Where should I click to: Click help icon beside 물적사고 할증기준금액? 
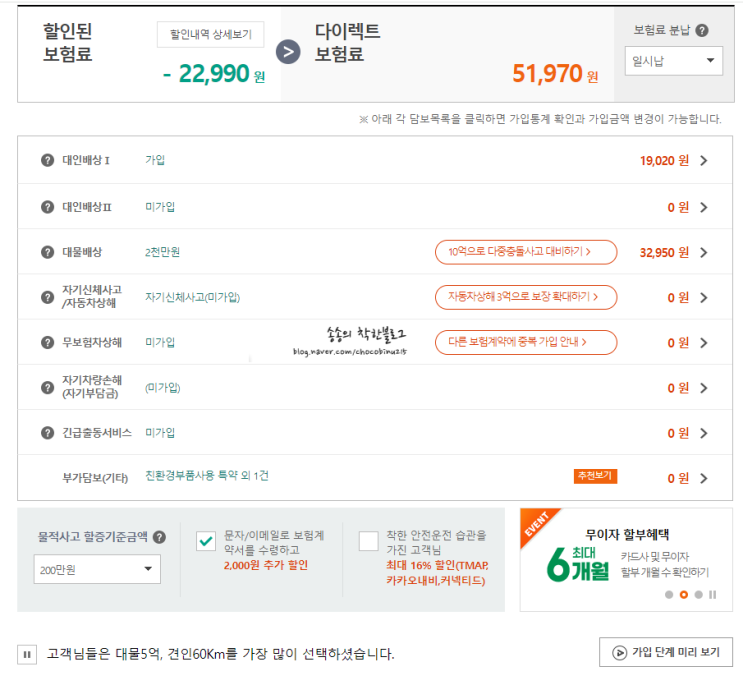tap(159, 537)
